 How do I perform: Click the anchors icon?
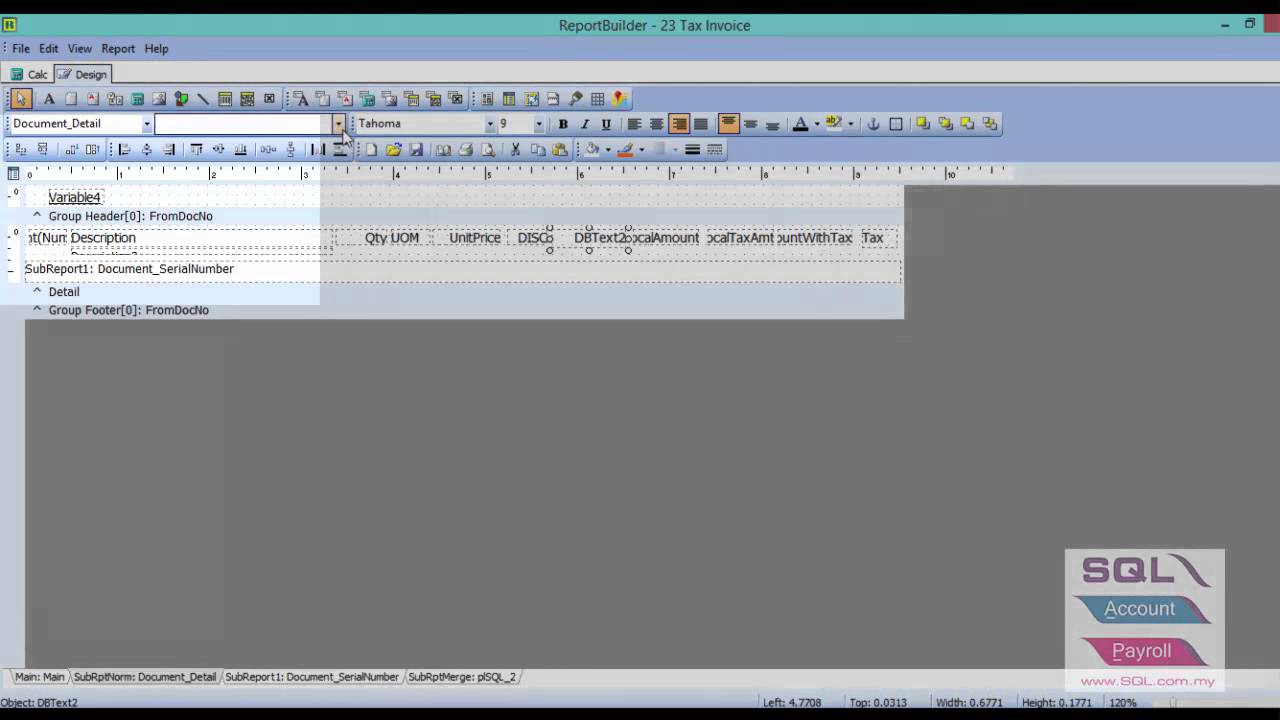tap(873, 124)
